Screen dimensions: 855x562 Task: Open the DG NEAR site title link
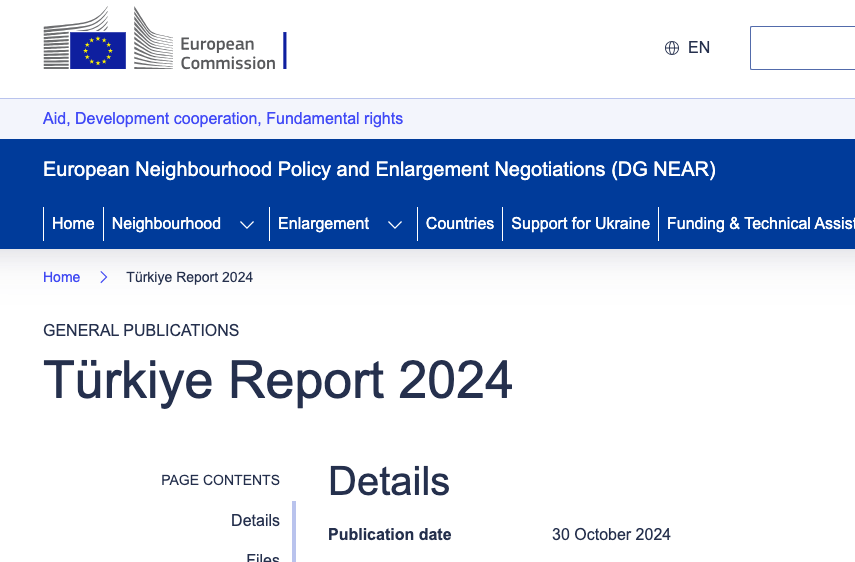point(379,169)
